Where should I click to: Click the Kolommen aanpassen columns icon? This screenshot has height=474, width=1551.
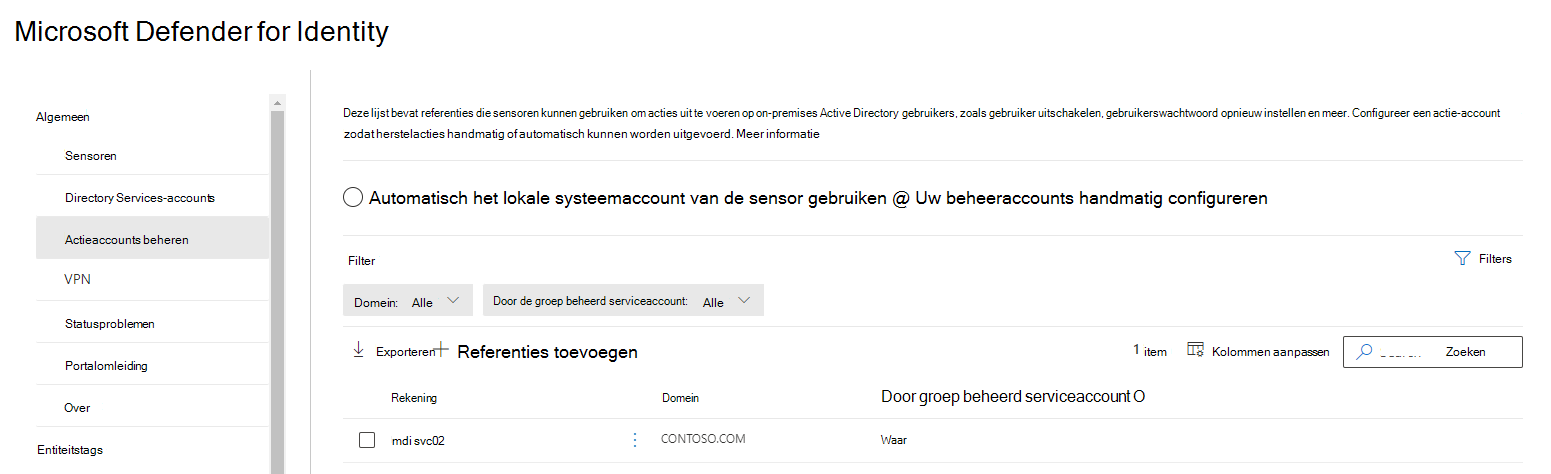pyautogui.click(x=1194, y=350)
